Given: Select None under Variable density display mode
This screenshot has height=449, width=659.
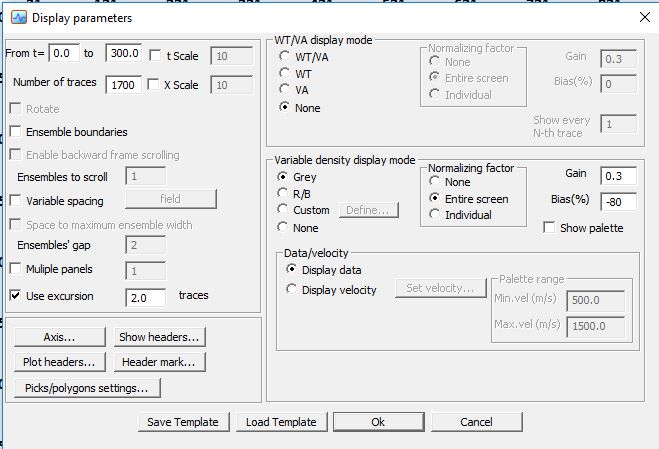Looking at the screenshot, I should click(282, 227).
